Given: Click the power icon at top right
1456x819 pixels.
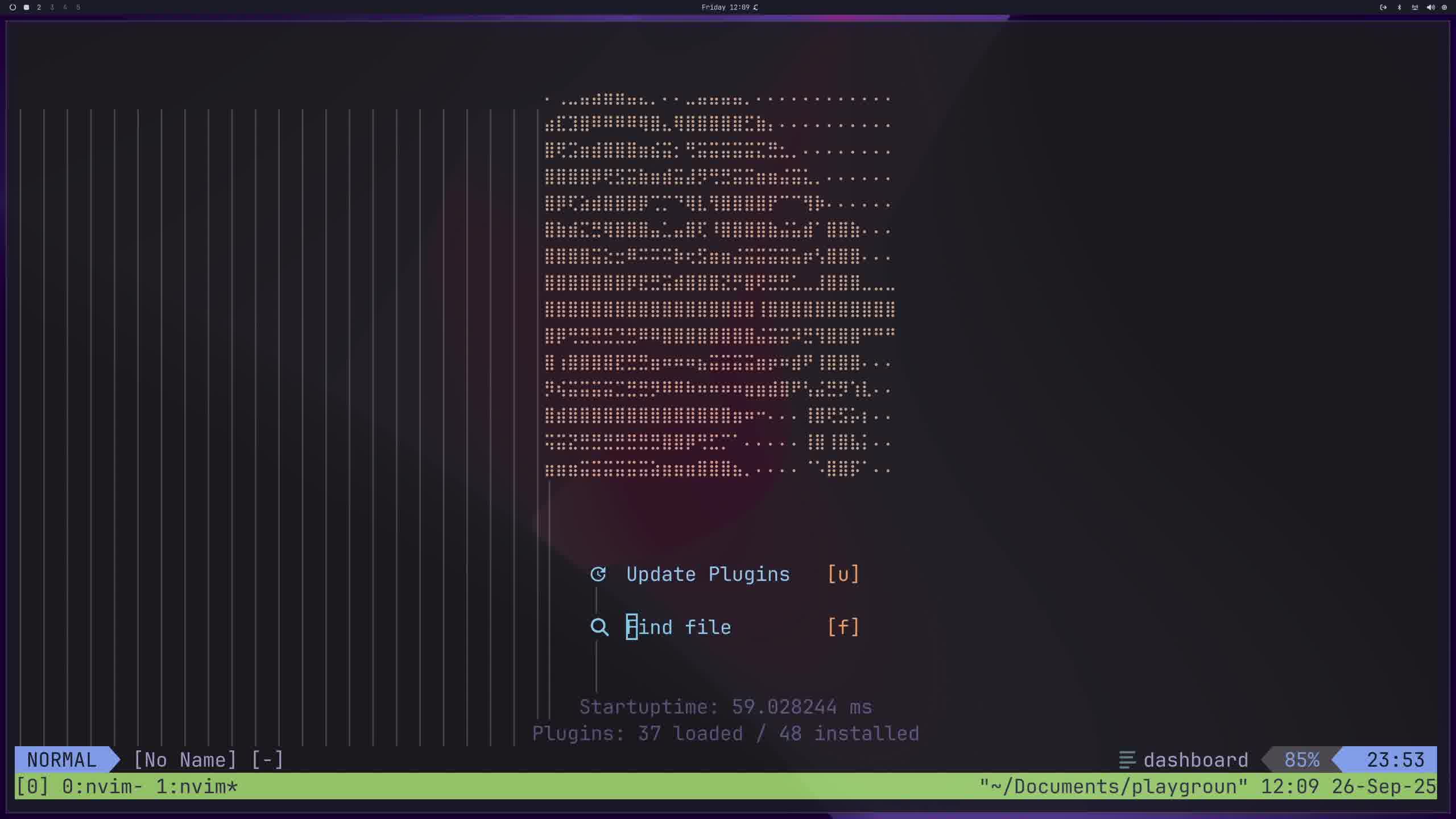Looking at the screenshot, I should click(1444, 7).
